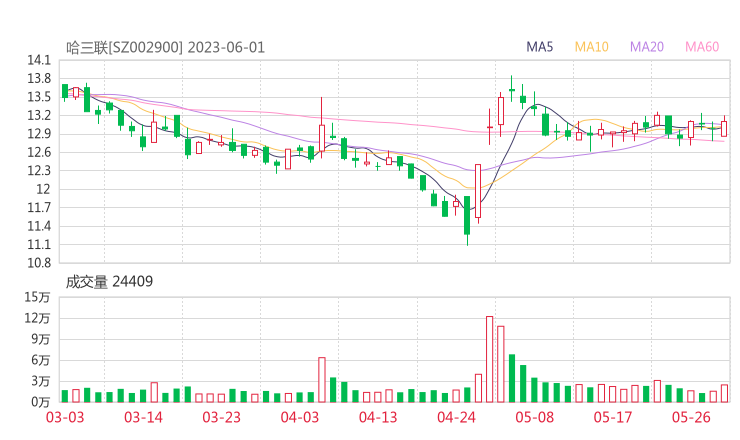Viewport: 740px width, 440px height.
Task: Click the MA5 legend label
Action: pyautogui.click(x=539, y=47)
